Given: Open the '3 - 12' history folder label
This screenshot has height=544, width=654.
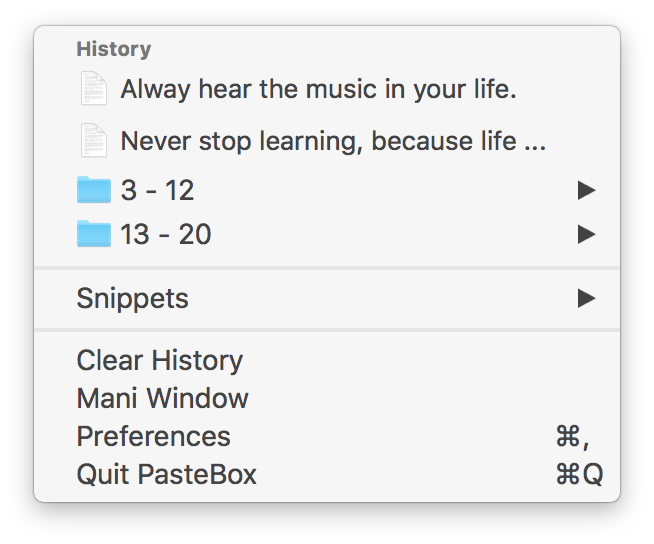Looking at the screenshot, I should [x=157, y=190].
